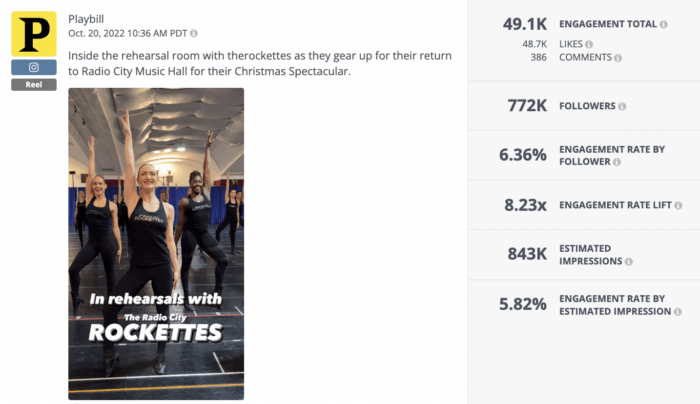Show info tooltip for Comments
This screenshot has height=404, width=700.
617,58
